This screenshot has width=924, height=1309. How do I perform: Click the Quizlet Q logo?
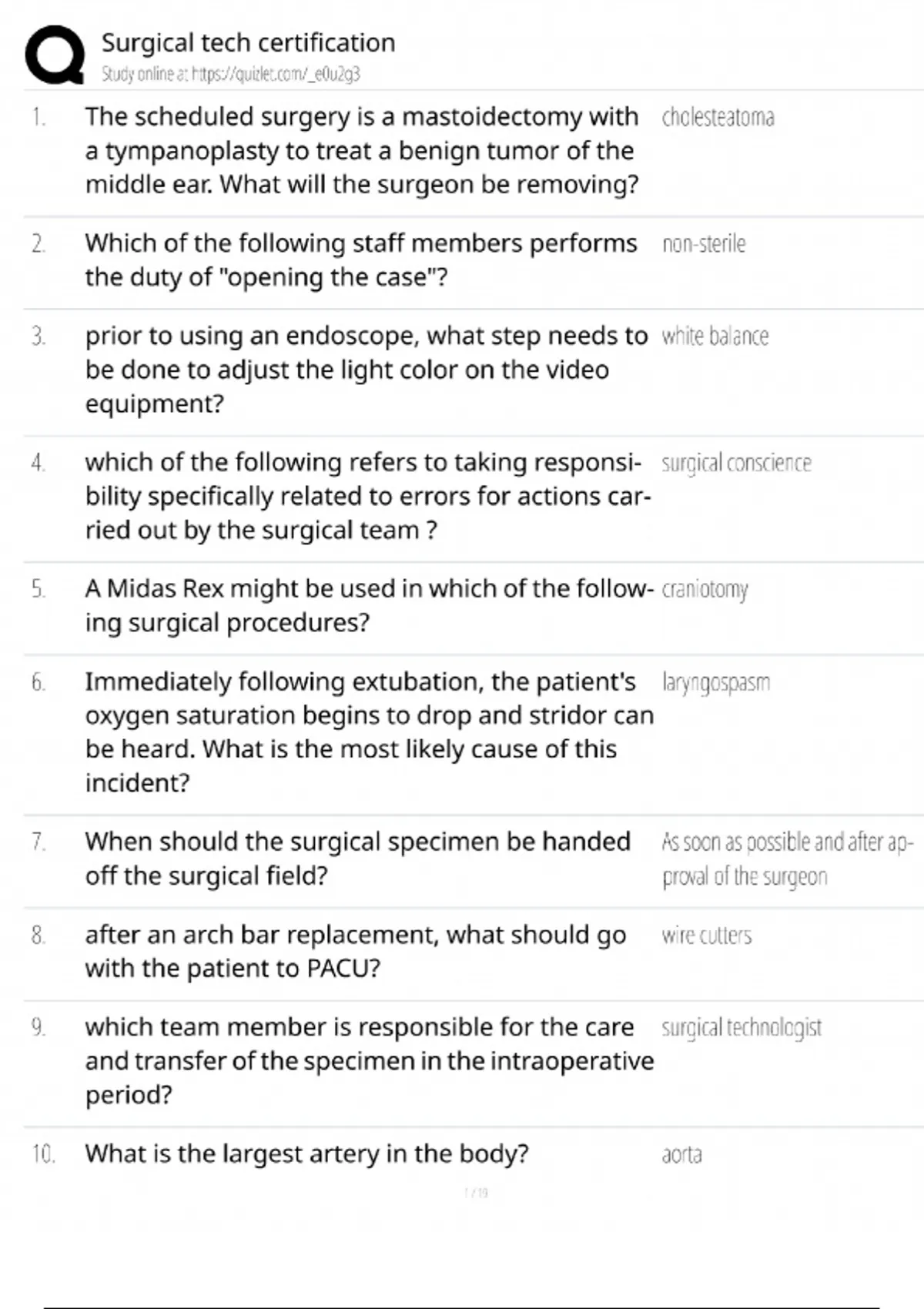(x=55, y=54)
